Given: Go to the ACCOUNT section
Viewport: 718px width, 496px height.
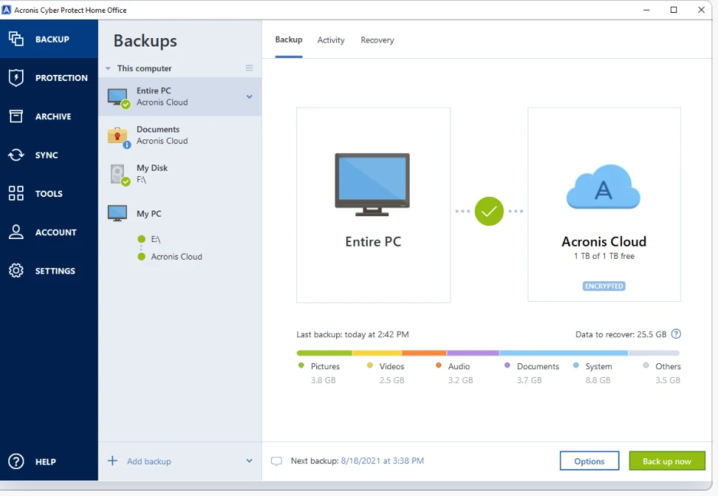Looking at the screenshot, I should coord(56,232).
